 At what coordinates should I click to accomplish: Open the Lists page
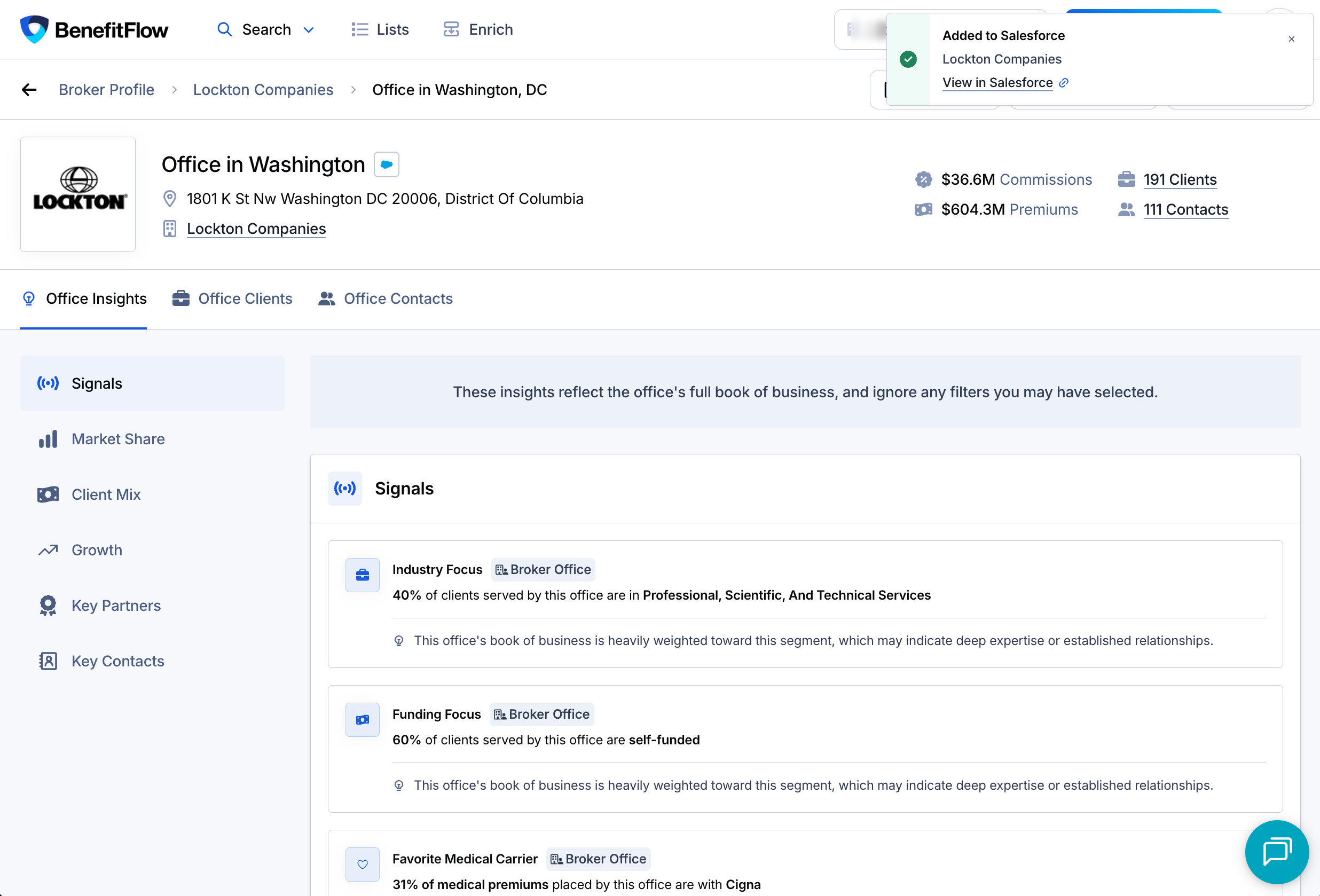(380, 29)
